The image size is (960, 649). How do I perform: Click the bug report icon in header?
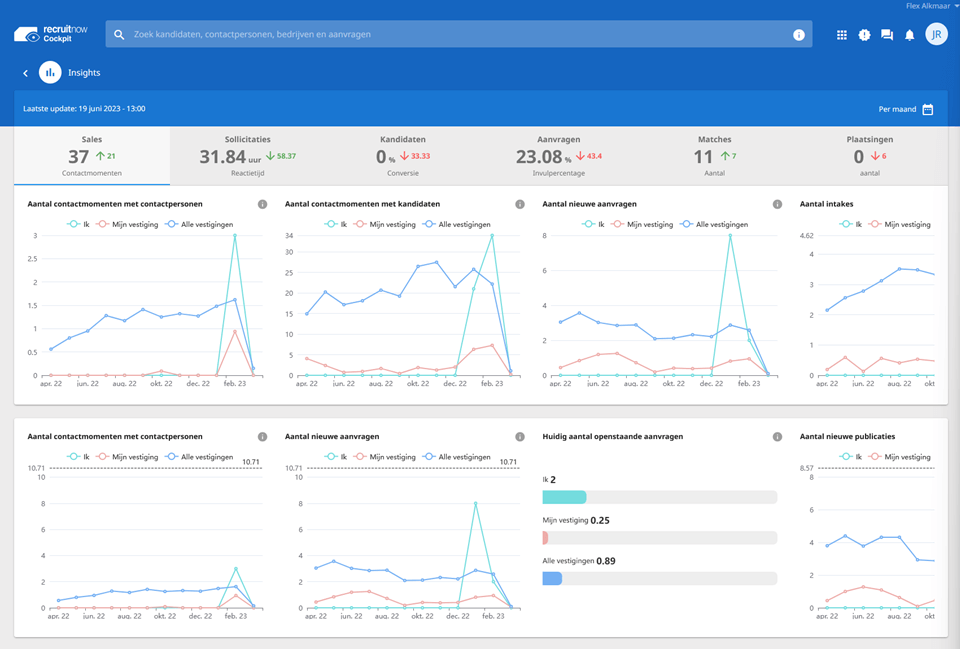(864, 35)
